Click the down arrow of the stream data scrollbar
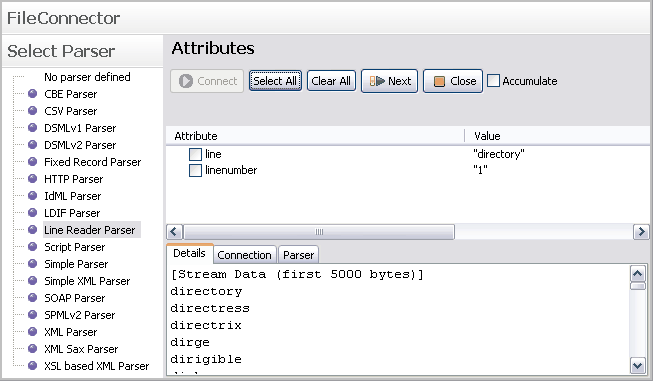654x382 pixels. click(x=638, y=366)
